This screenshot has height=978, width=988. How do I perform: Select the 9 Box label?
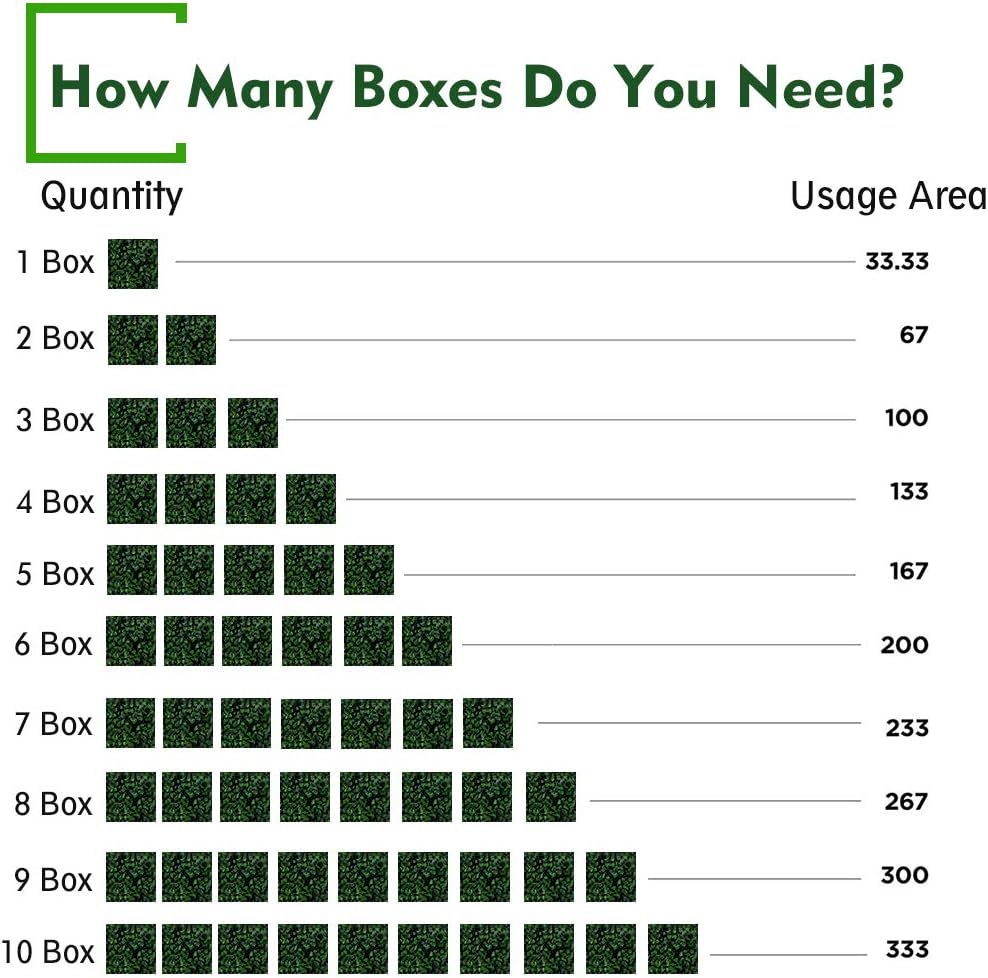(53, 880)
